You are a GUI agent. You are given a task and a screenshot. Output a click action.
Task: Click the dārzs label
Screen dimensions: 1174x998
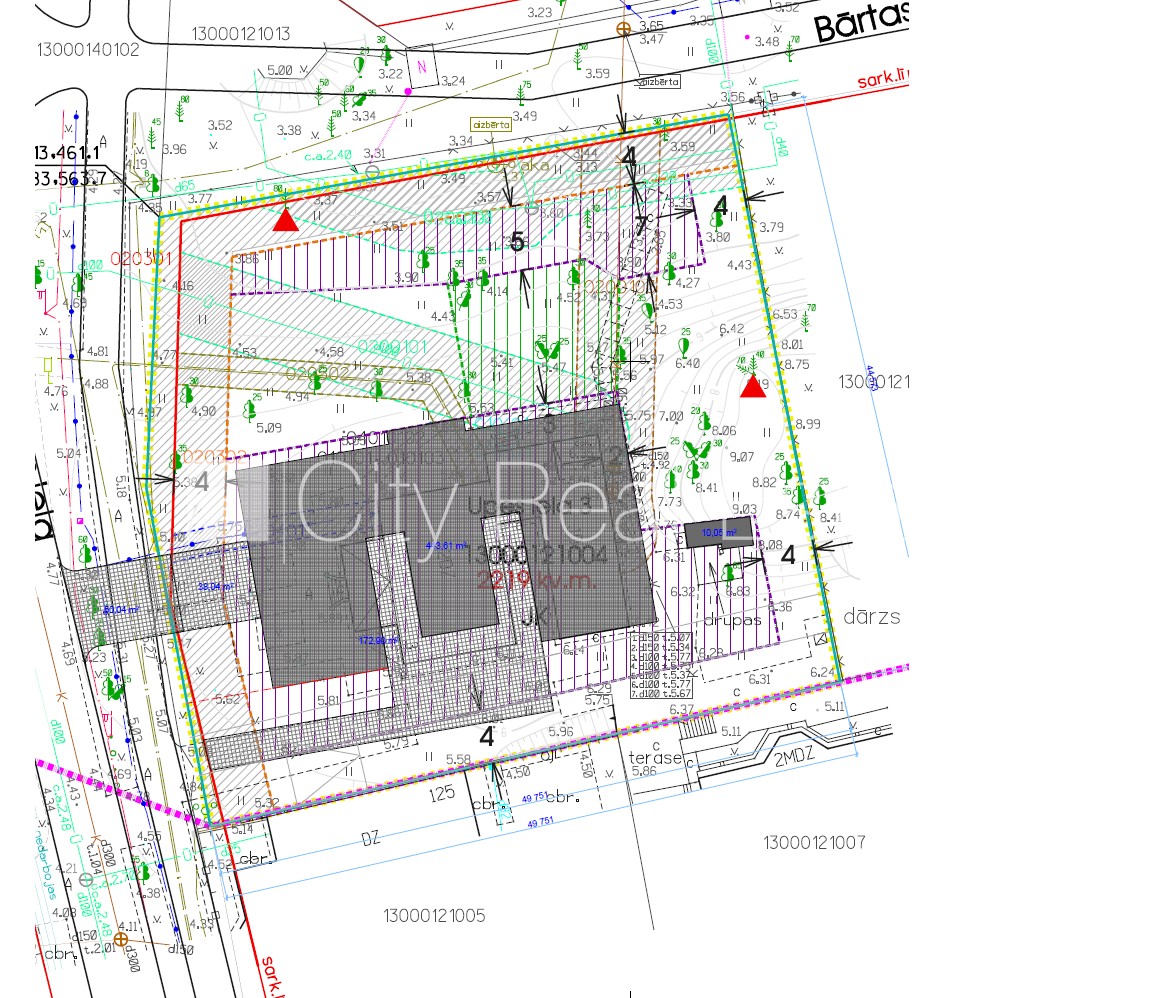pos(872,617)
